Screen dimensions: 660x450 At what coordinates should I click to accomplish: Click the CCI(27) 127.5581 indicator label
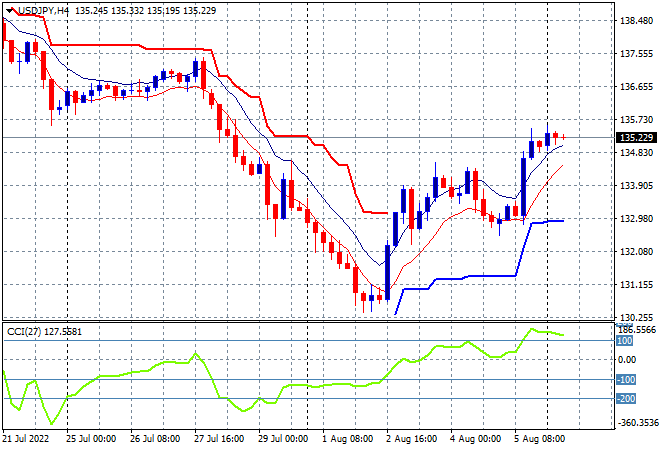click(44, 332)
